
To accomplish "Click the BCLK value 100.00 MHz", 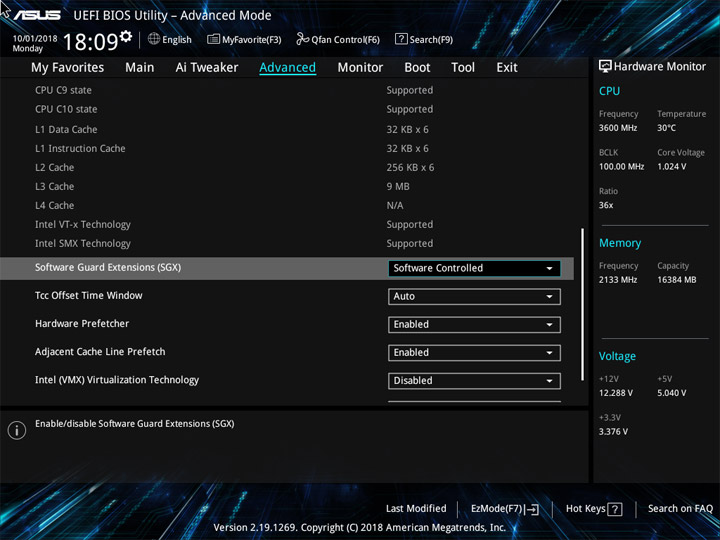I will tap(621, 167).
